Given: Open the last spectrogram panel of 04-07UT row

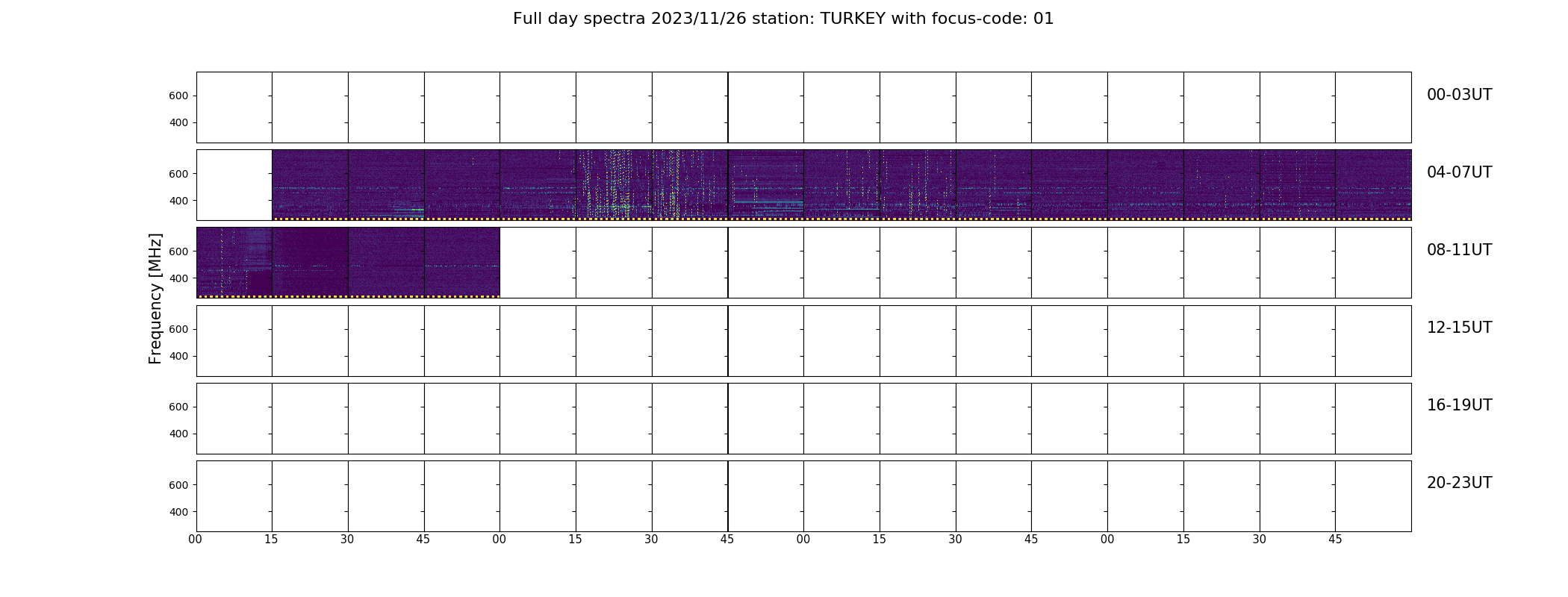Looking at the screenshot, I should click(1373, 185).
